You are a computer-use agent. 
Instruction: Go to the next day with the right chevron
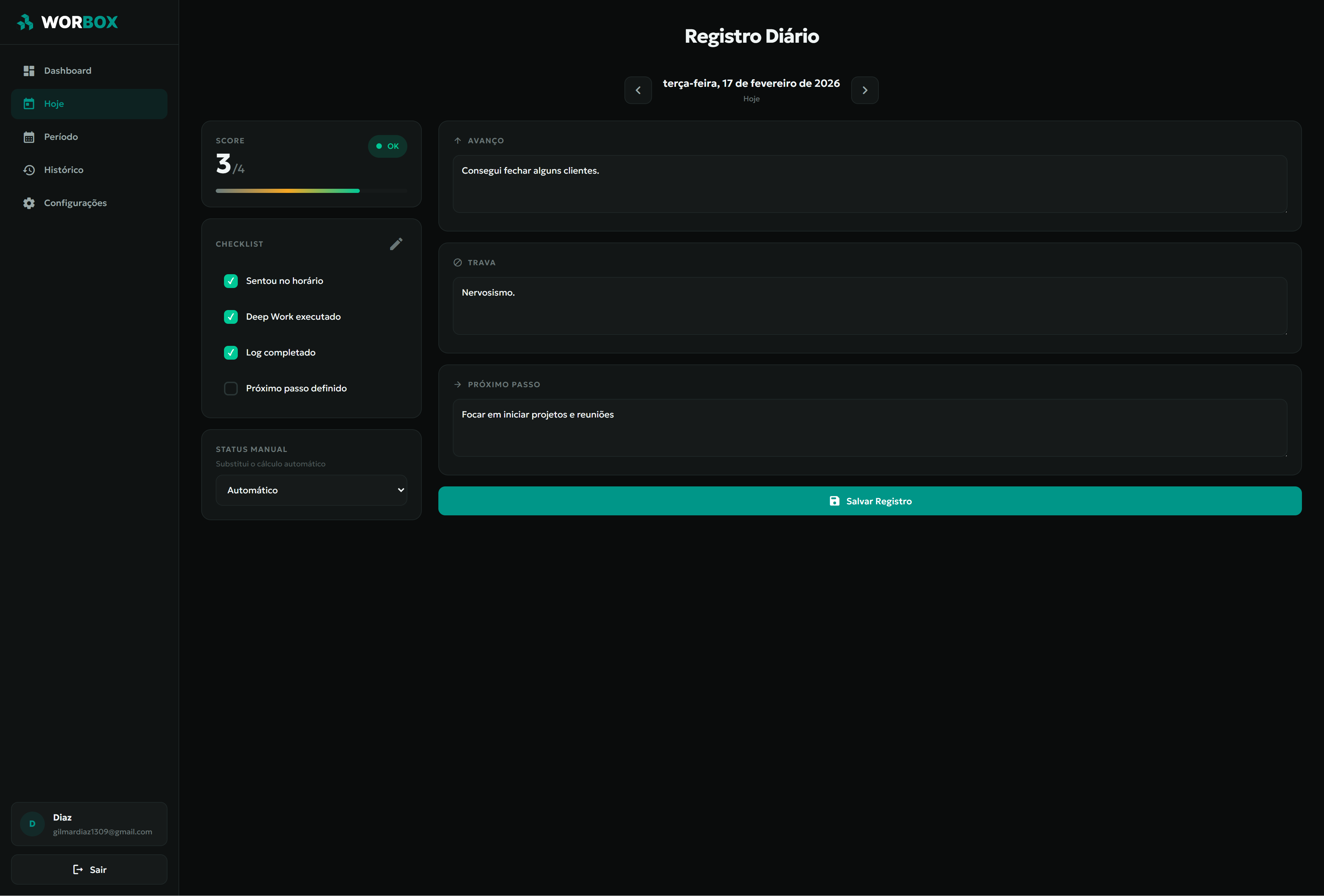[x=864, y=90]
